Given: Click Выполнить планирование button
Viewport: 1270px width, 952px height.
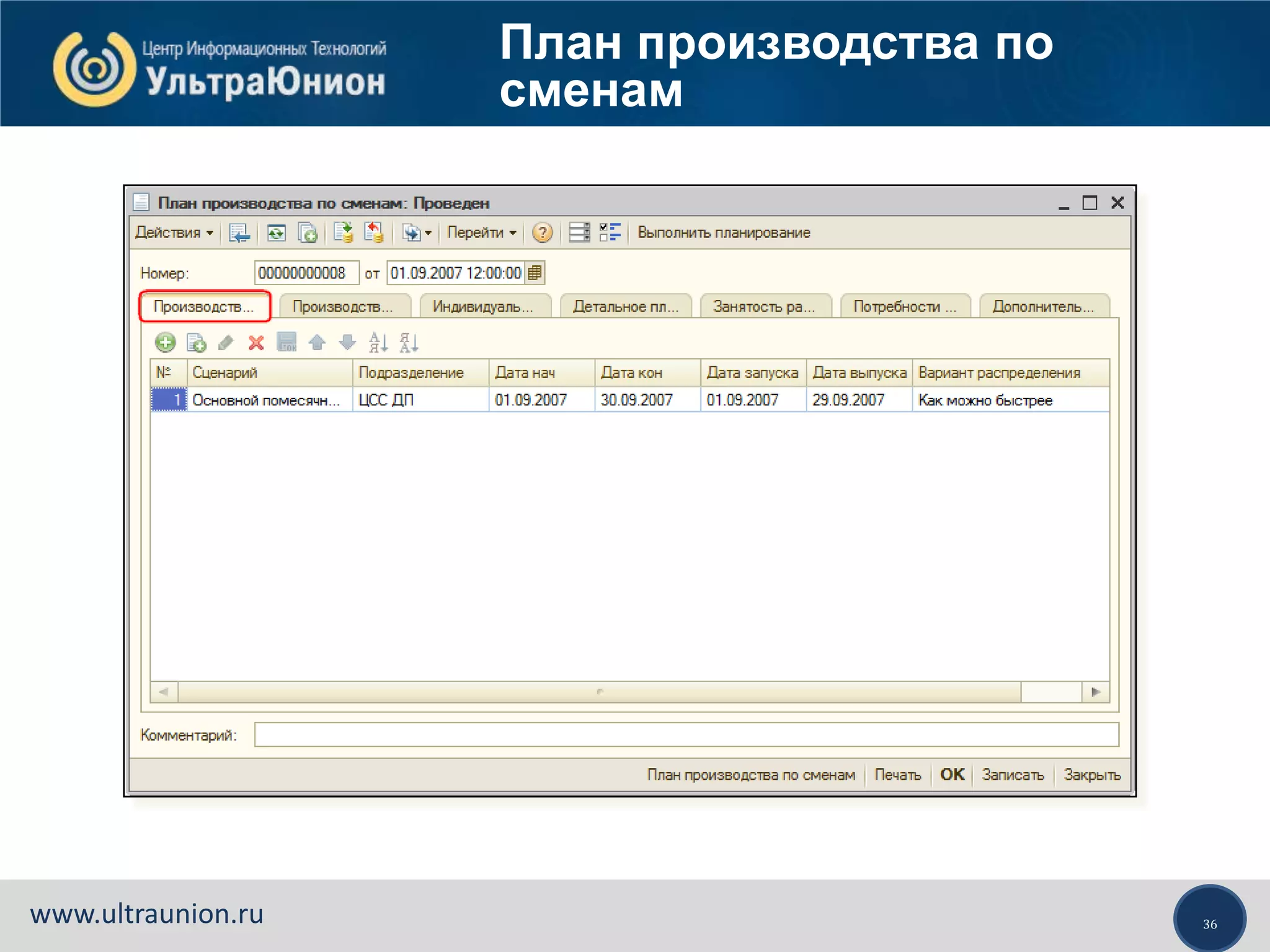Looking at the screenshot, I should click(724, 233).
